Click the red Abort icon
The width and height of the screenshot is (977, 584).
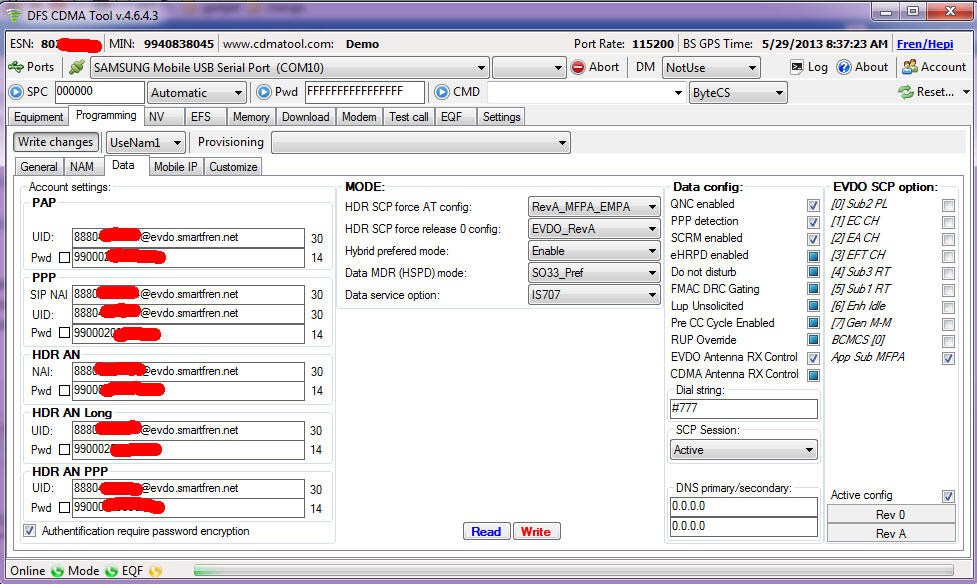tap(578, 67)
